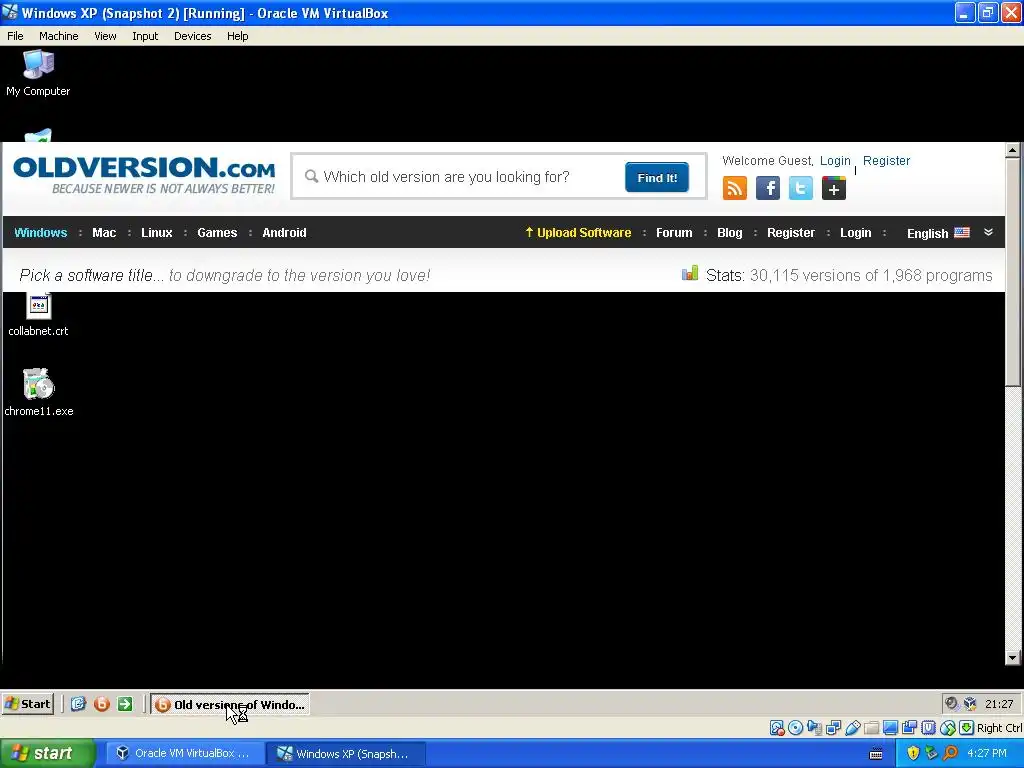Open the Facebook icon on OldVersion page
The image size is (1024, 768).
click(768, 189)
